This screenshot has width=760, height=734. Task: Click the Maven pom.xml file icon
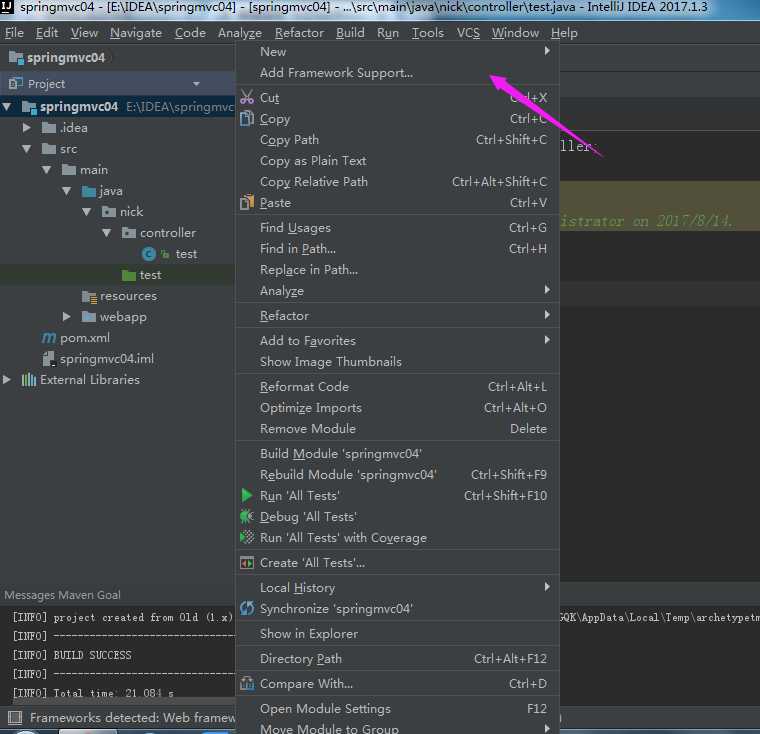[48, 337]
